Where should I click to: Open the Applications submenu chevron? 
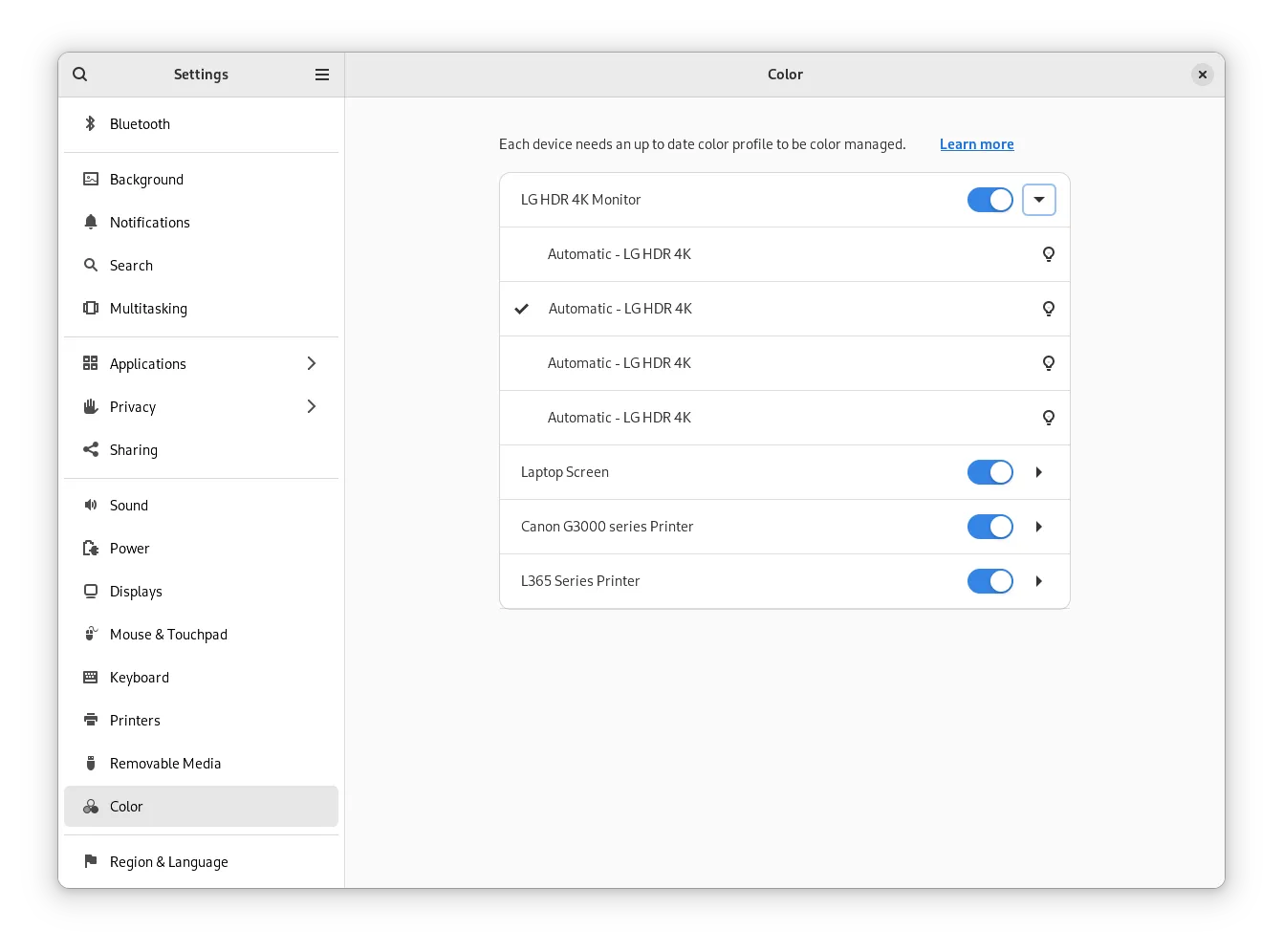(311, 363)
